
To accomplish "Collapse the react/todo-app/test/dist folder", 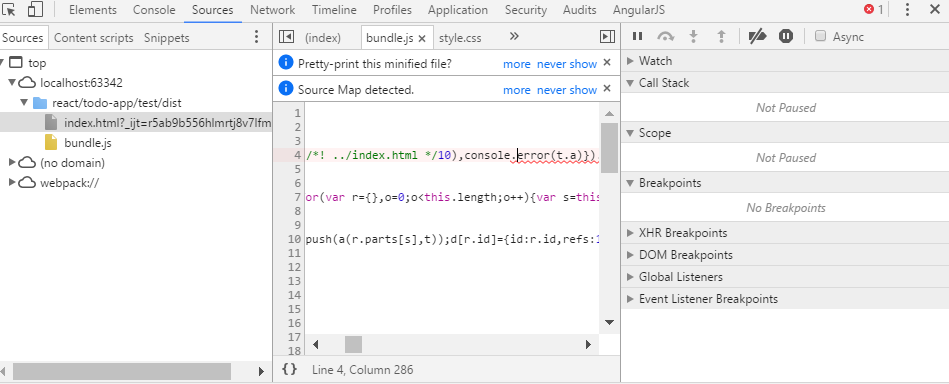I will tap(24, 102).
